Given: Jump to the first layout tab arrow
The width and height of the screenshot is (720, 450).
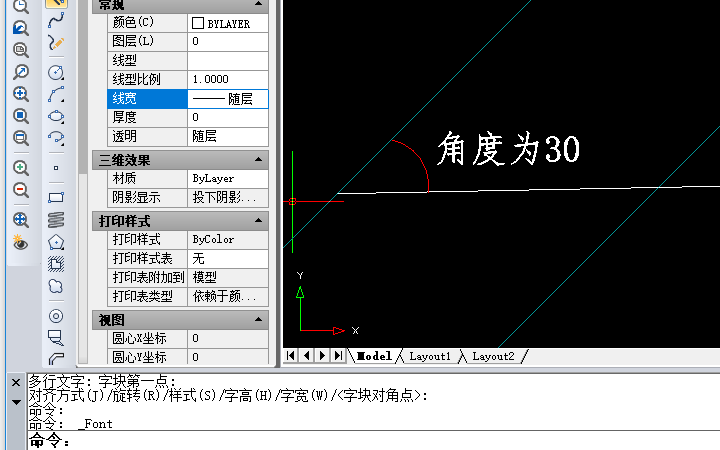Looking at the screenshot, I should (291, 355).
